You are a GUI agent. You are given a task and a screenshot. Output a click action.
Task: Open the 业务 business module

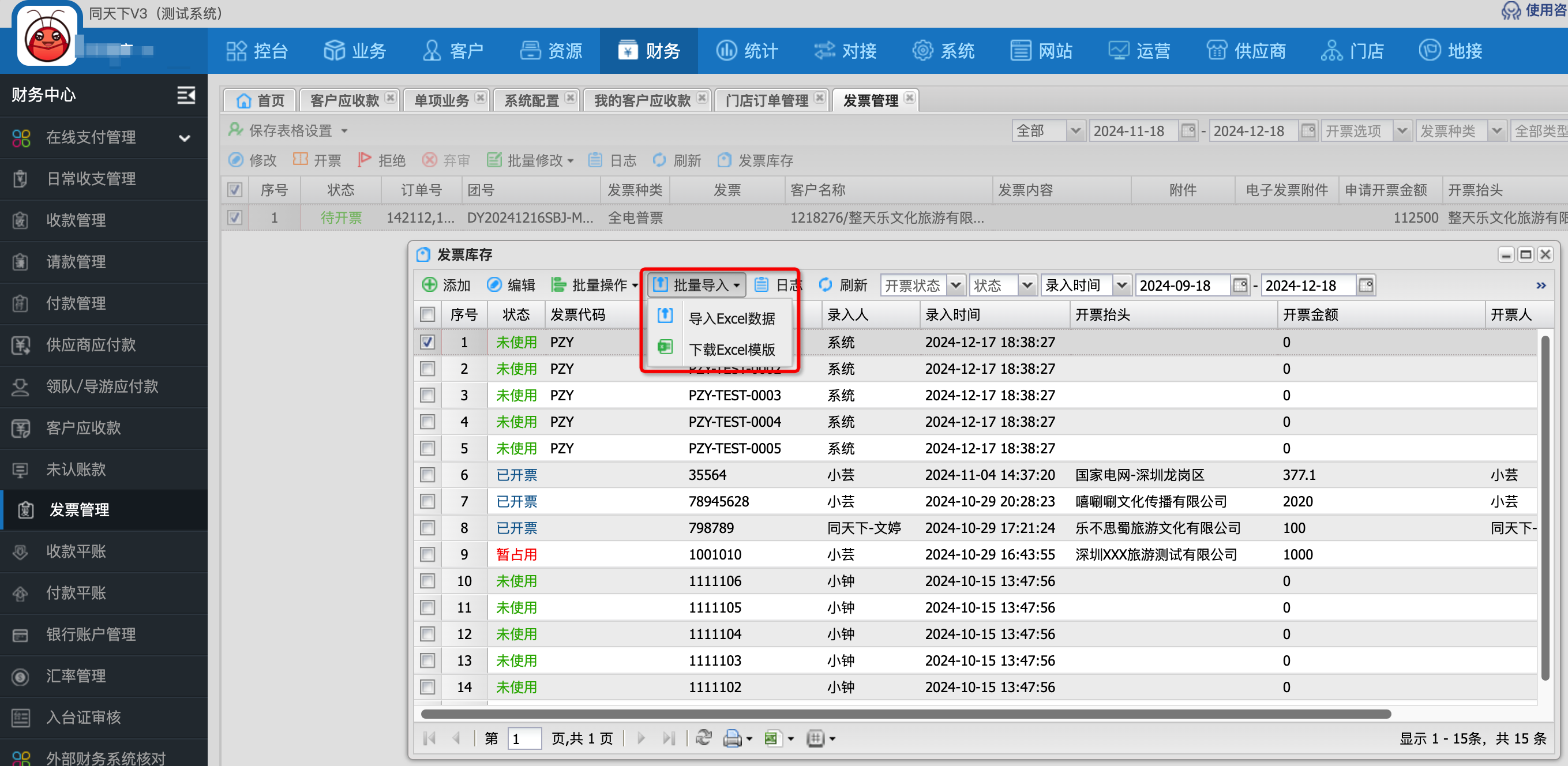coord(355,51)
